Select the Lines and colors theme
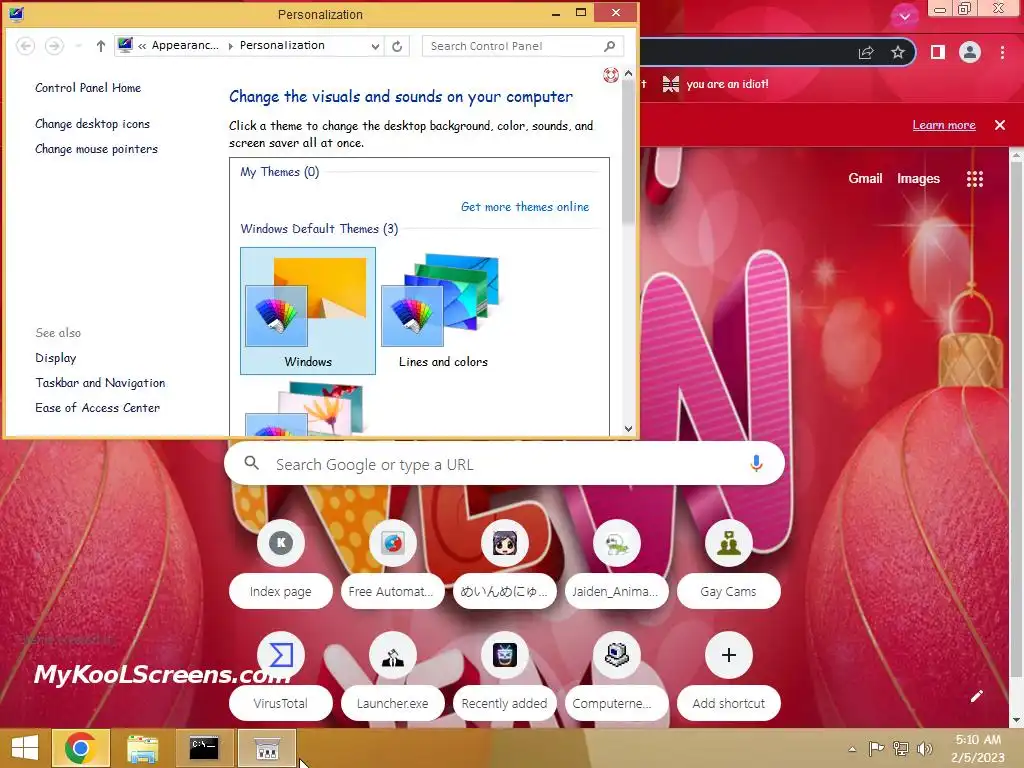 coord(443,311)
